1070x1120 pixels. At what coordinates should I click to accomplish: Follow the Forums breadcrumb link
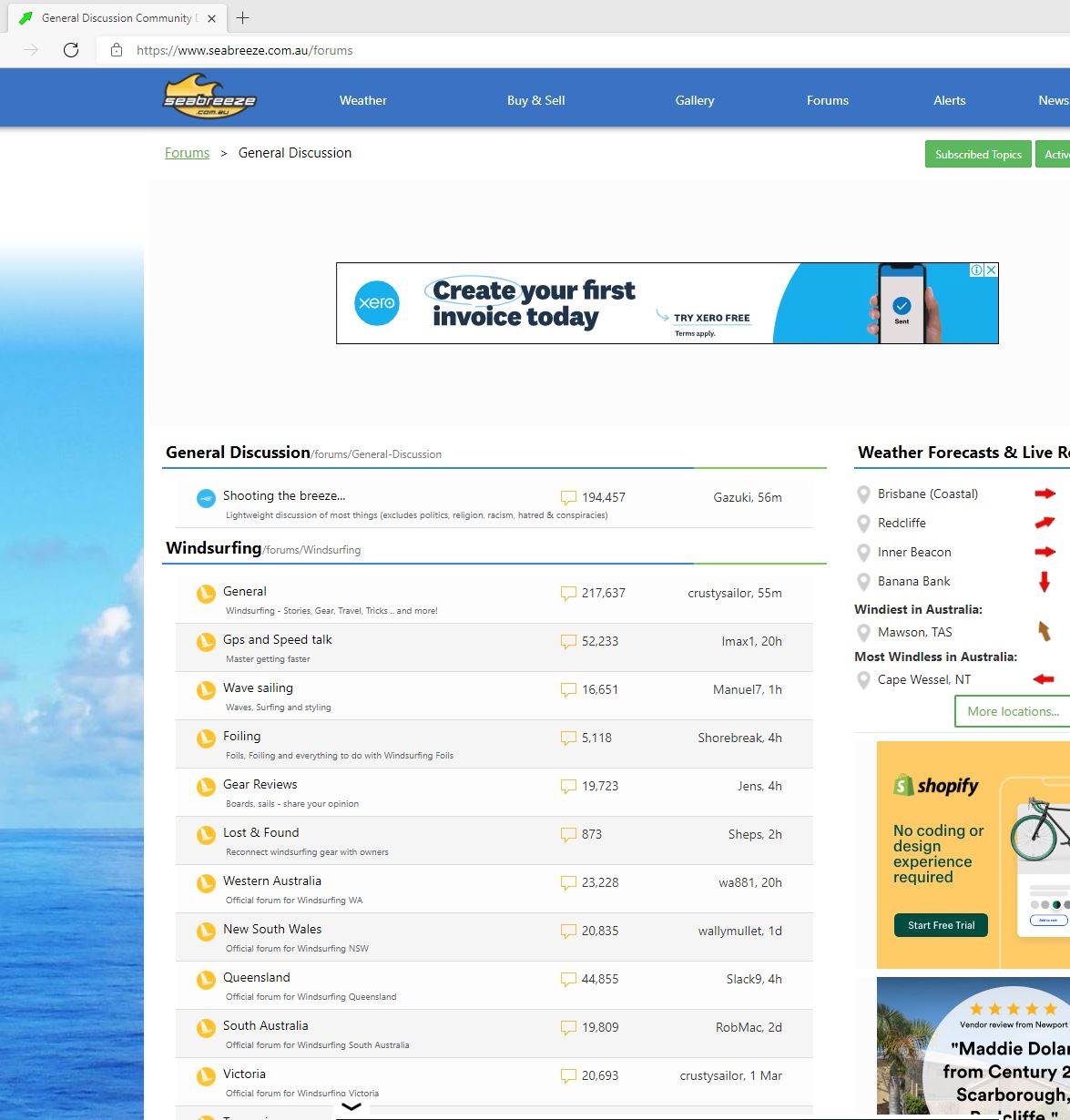point(187,153)
